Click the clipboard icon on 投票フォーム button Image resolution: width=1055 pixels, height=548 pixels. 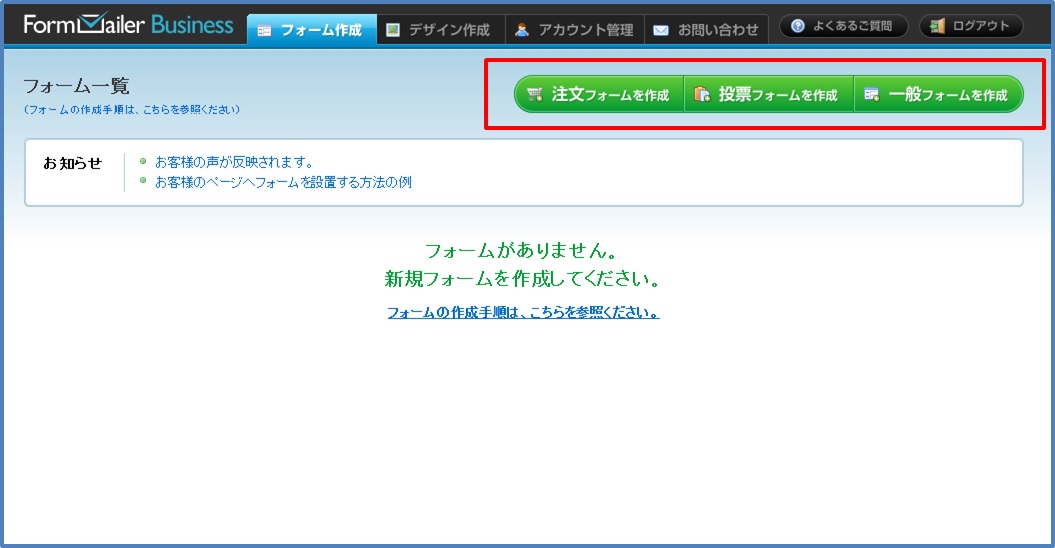pos(702,94)
